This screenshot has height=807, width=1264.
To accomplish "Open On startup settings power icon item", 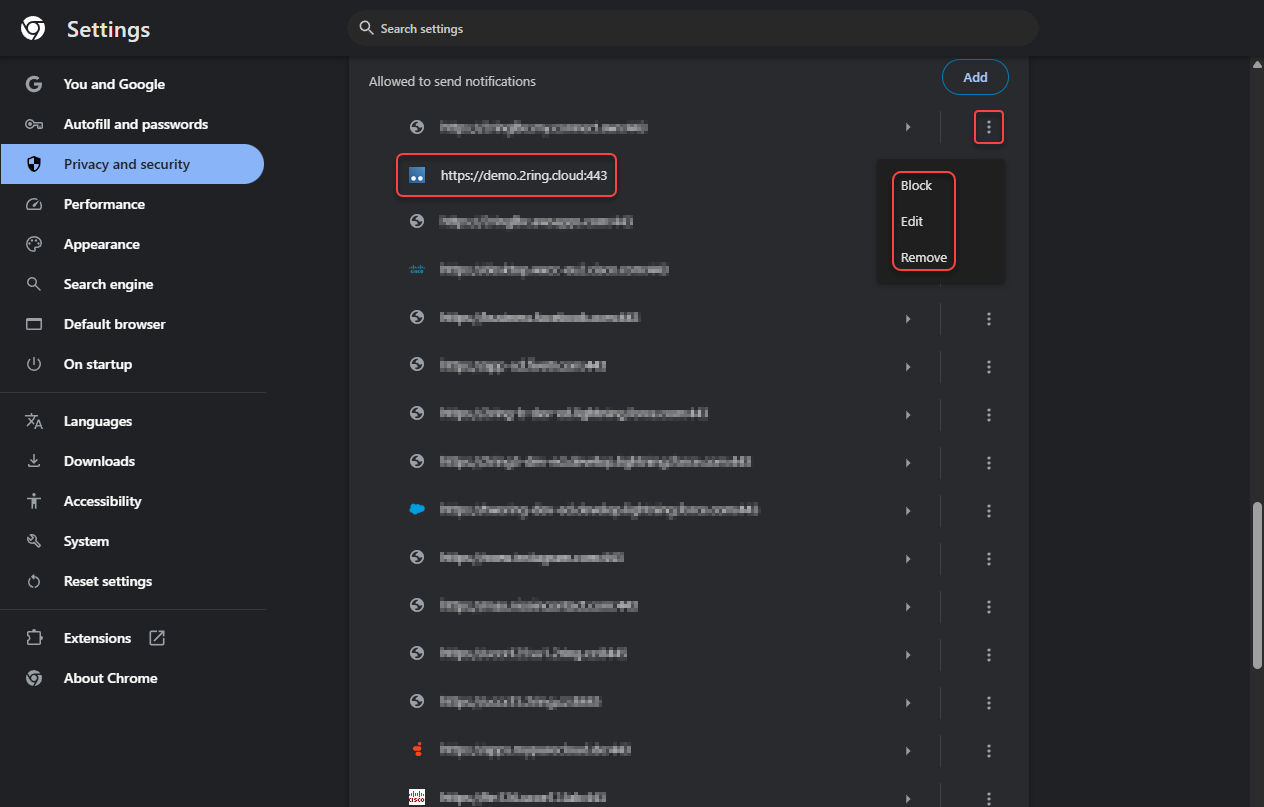I will (132, 364).
